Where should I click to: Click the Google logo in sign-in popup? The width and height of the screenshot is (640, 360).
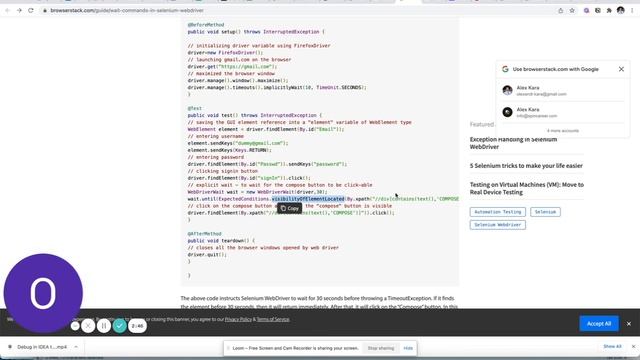505,69
